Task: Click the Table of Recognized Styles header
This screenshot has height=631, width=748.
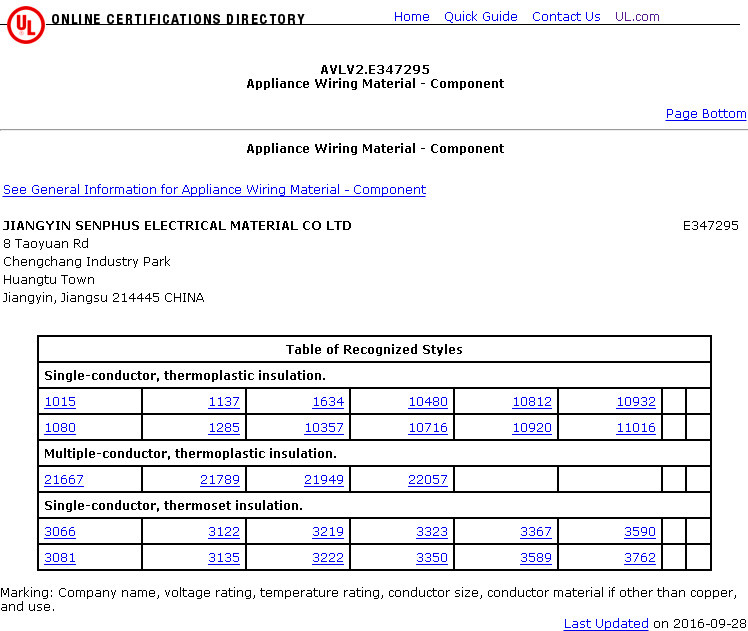Action: pos(374,350)
